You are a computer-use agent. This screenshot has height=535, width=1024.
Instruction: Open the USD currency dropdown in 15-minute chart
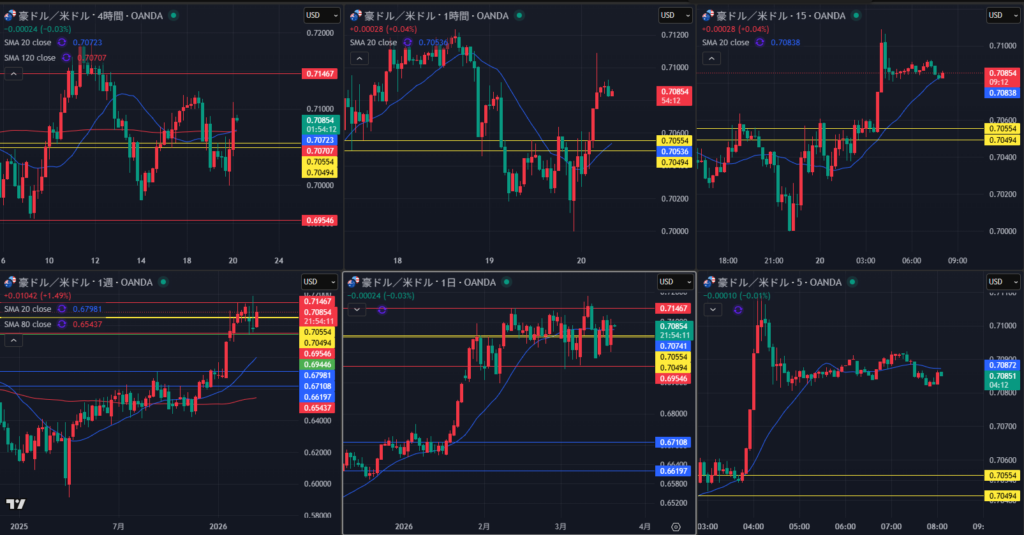click(x=1000, y=15)
